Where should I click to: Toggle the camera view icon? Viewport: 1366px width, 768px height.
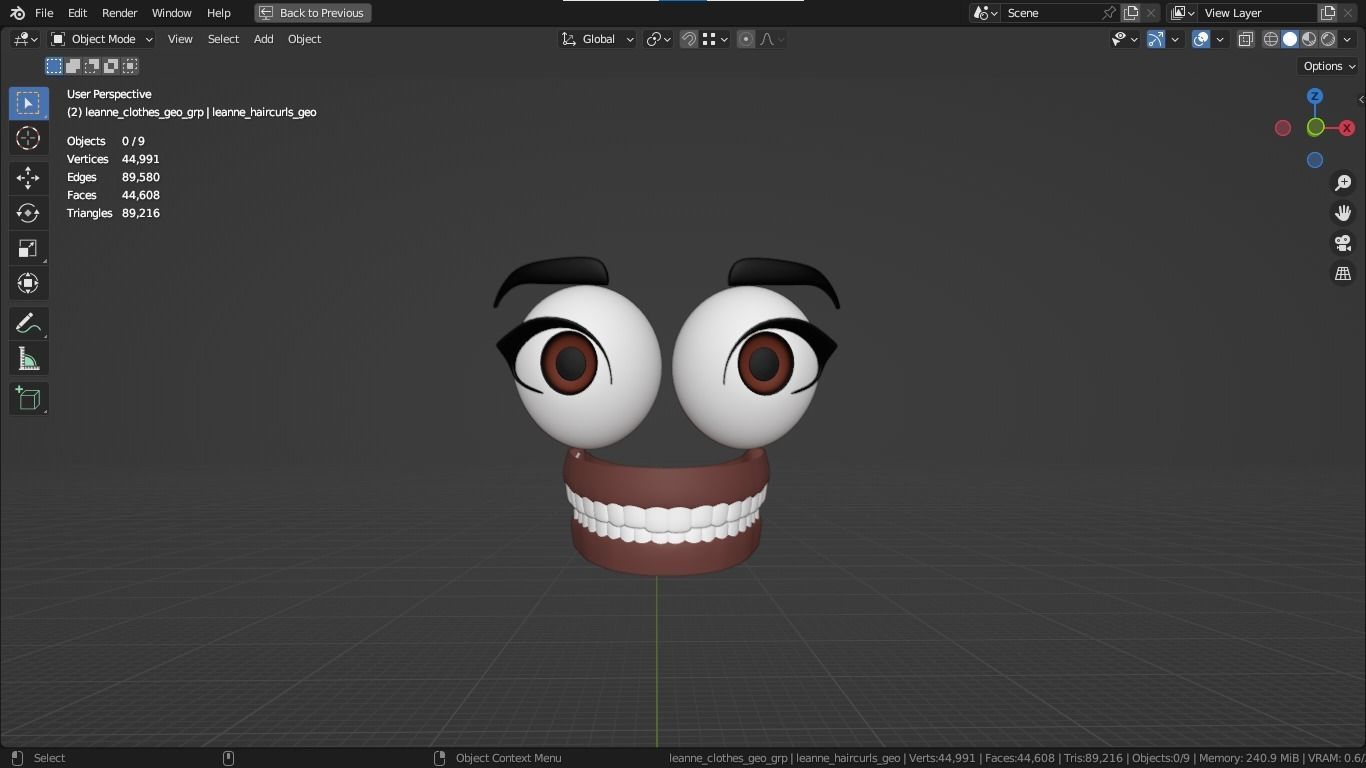(x=1343, y=243)
